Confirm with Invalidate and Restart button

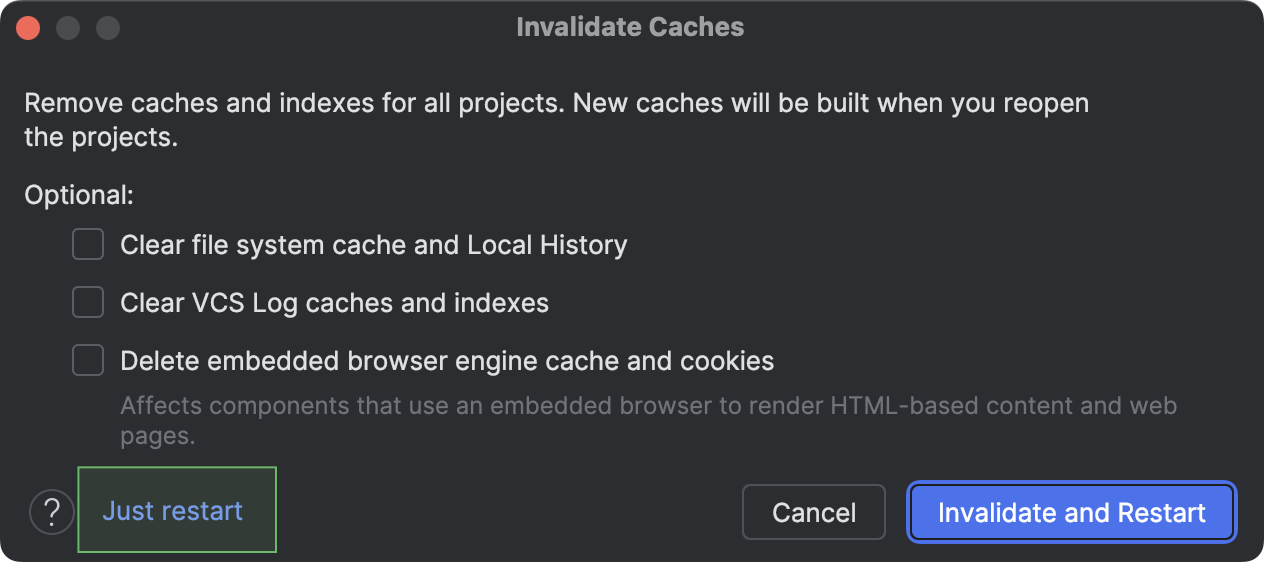click(1071, 513)
